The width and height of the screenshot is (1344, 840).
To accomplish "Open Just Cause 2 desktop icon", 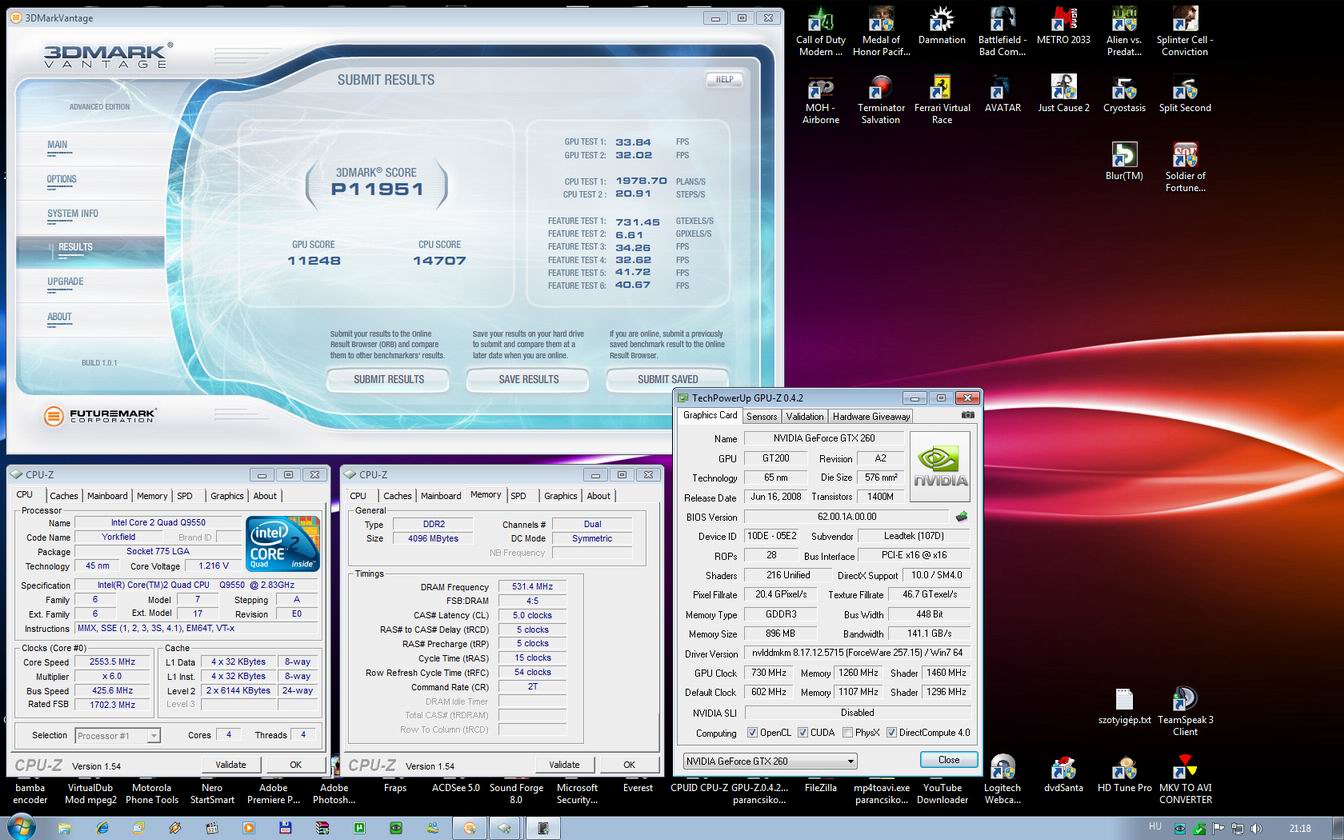I will (x=1063, y=94).
